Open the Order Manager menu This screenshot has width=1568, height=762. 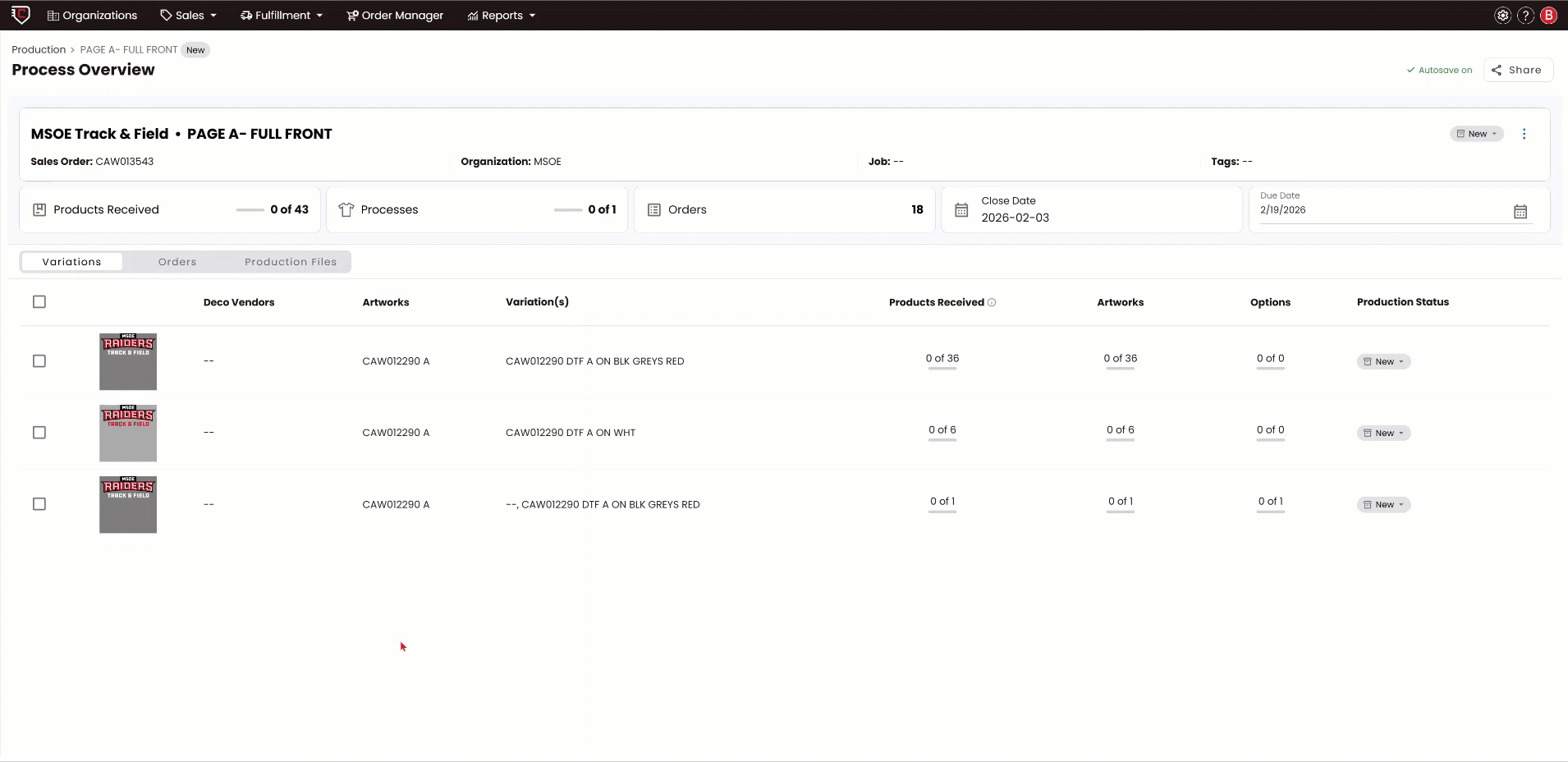click(395, 15)
